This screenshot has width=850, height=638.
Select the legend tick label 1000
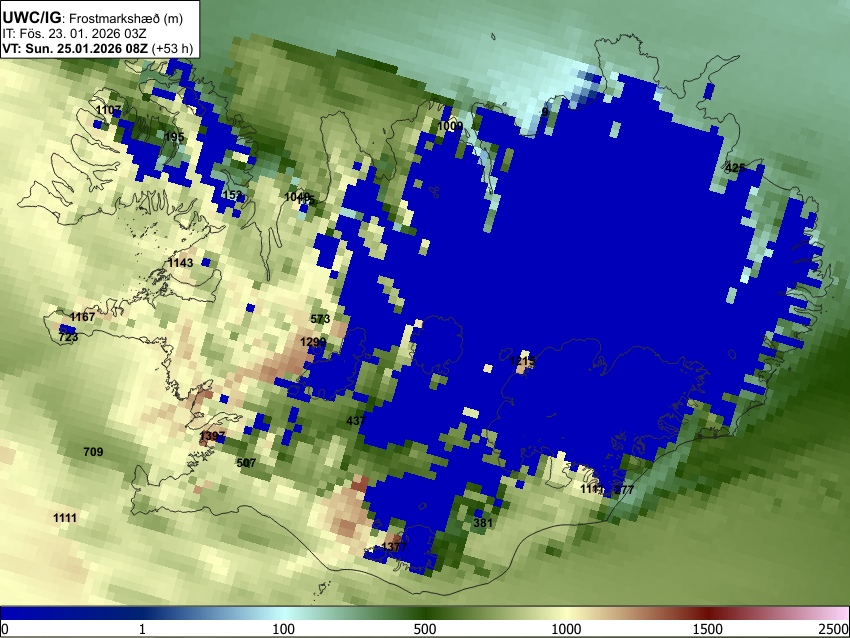[x=566, y=629]
